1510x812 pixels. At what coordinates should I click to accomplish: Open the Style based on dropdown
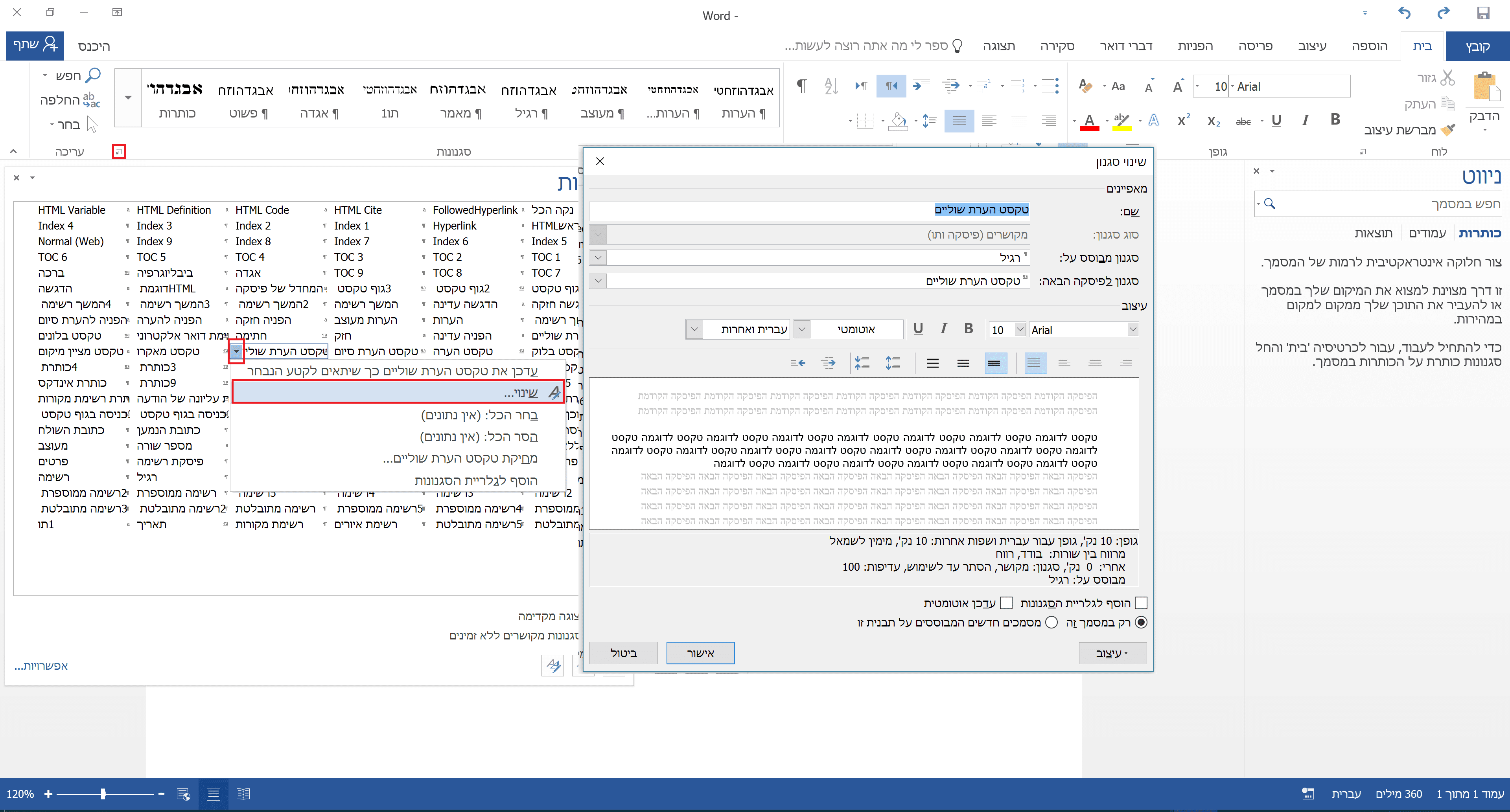pyautogui.click(x=598, y=258)
